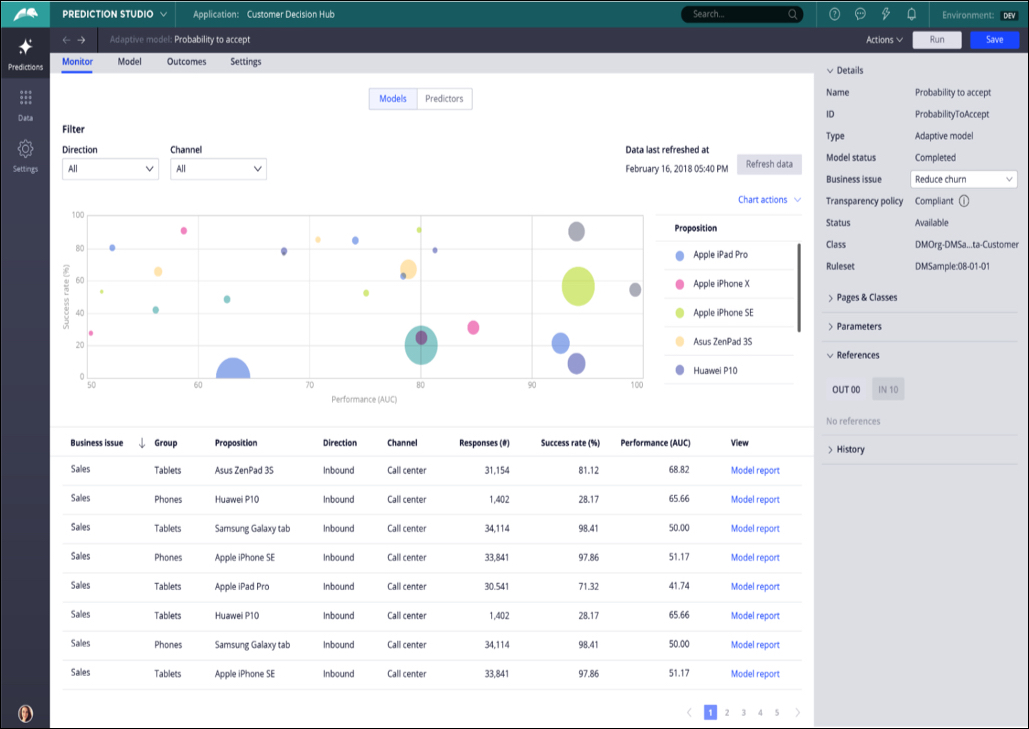Click the Apple iPhone X legend swatch

680,284
